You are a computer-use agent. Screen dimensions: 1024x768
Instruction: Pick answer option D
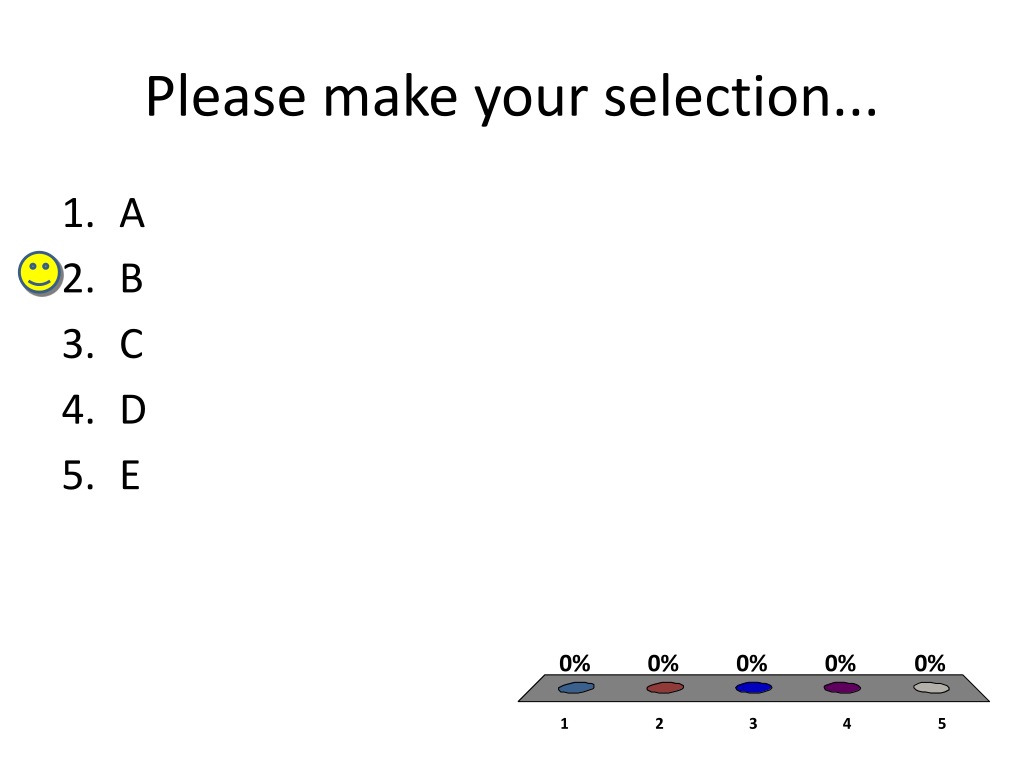104,410
